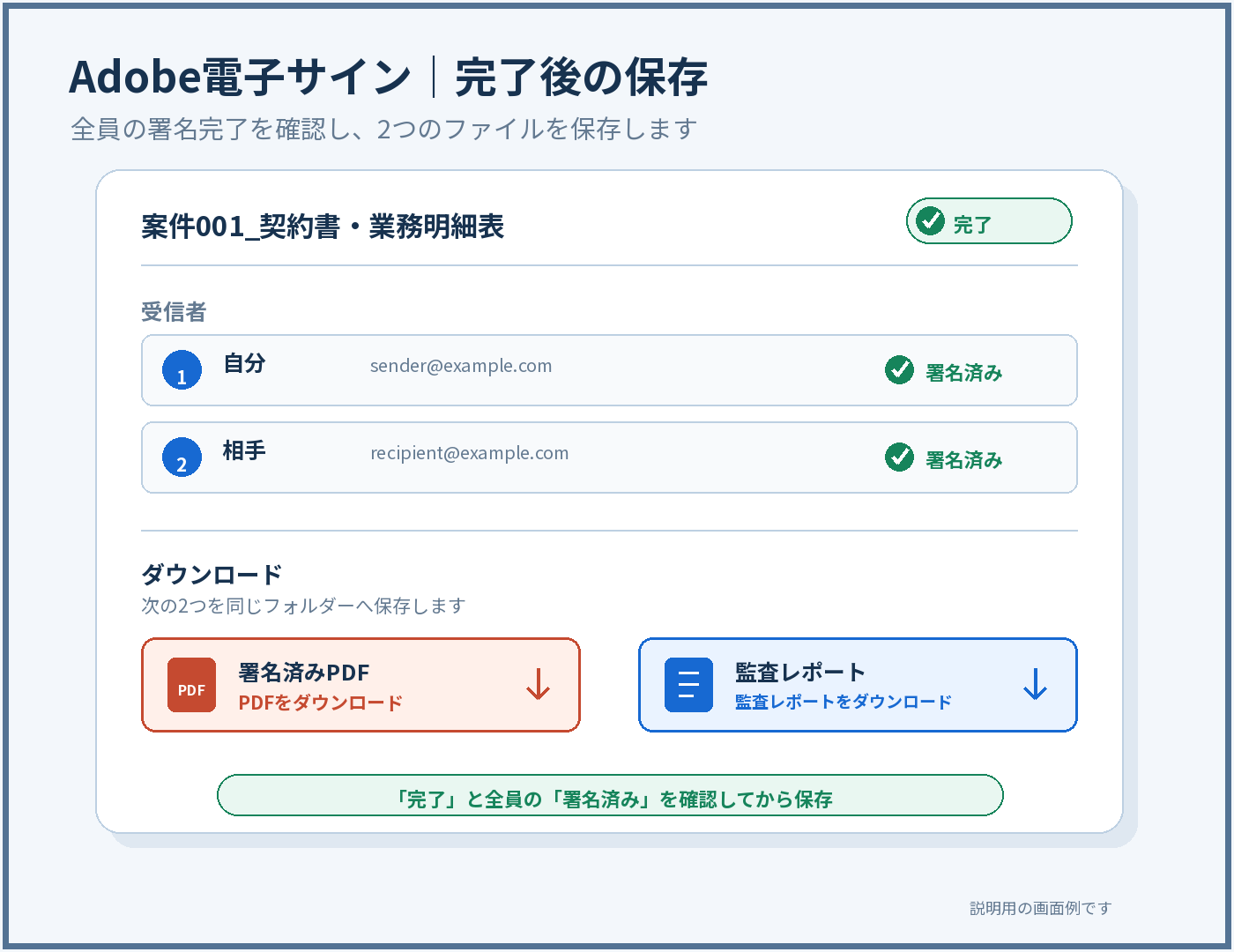
Task: Click the 相手 recipient name
Action: [244, 450]
